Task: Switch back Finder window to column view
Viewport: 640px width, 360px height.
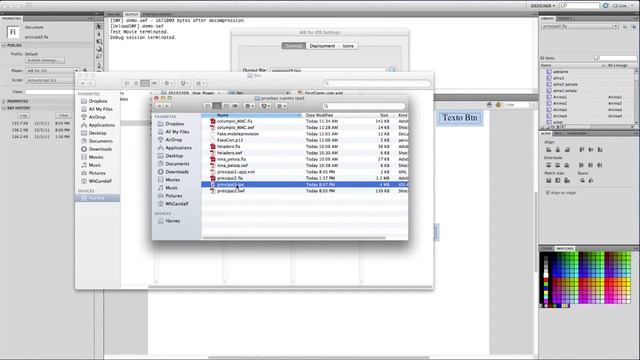Action: pos(145,83)
